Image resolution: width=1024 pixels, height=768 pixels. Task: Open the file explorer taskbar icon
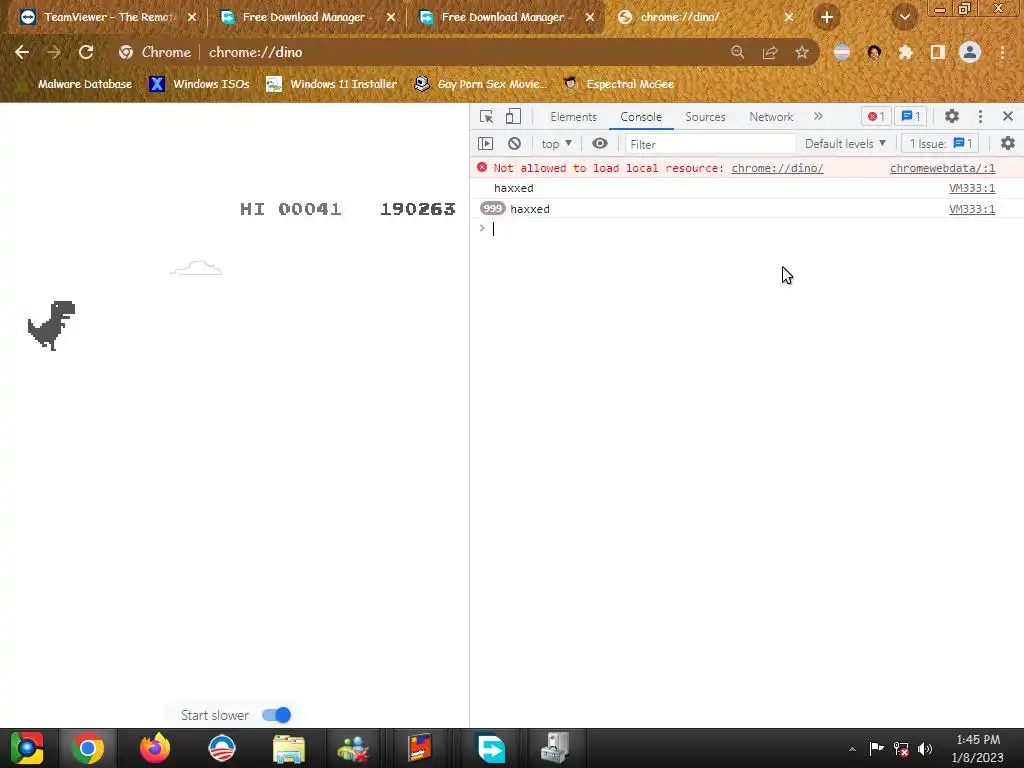(289, 748)
